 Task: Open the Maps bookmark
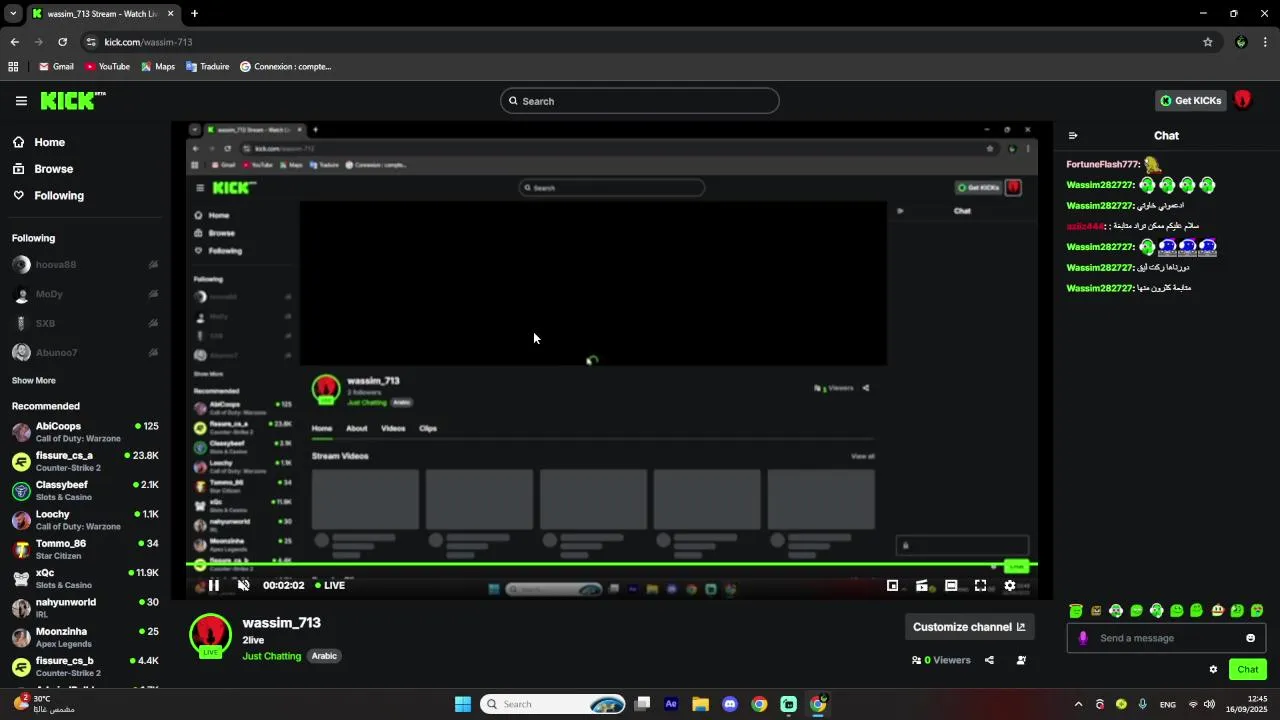pos(158,67)
